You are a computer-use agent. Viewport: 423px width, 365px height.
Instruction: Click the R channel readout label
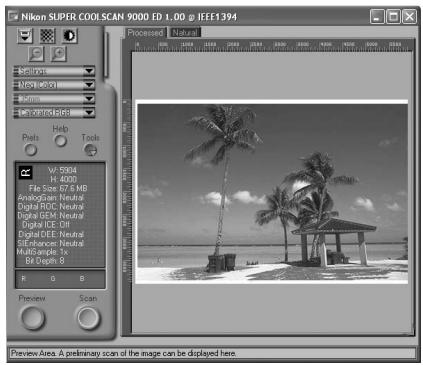click(x=24, y=278)
